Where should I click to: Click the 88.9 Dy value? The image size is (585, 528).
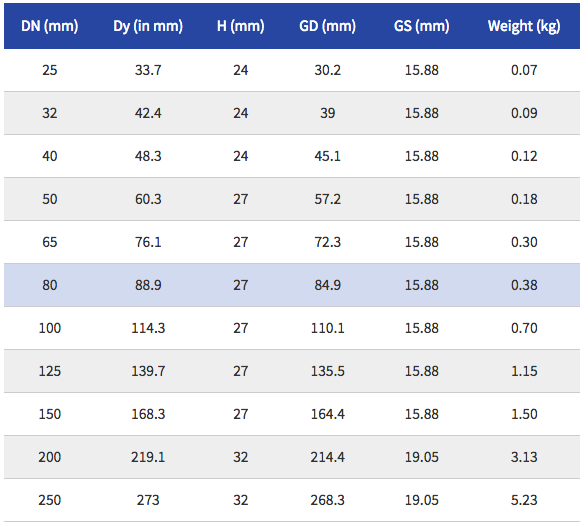tap(148, 285)
